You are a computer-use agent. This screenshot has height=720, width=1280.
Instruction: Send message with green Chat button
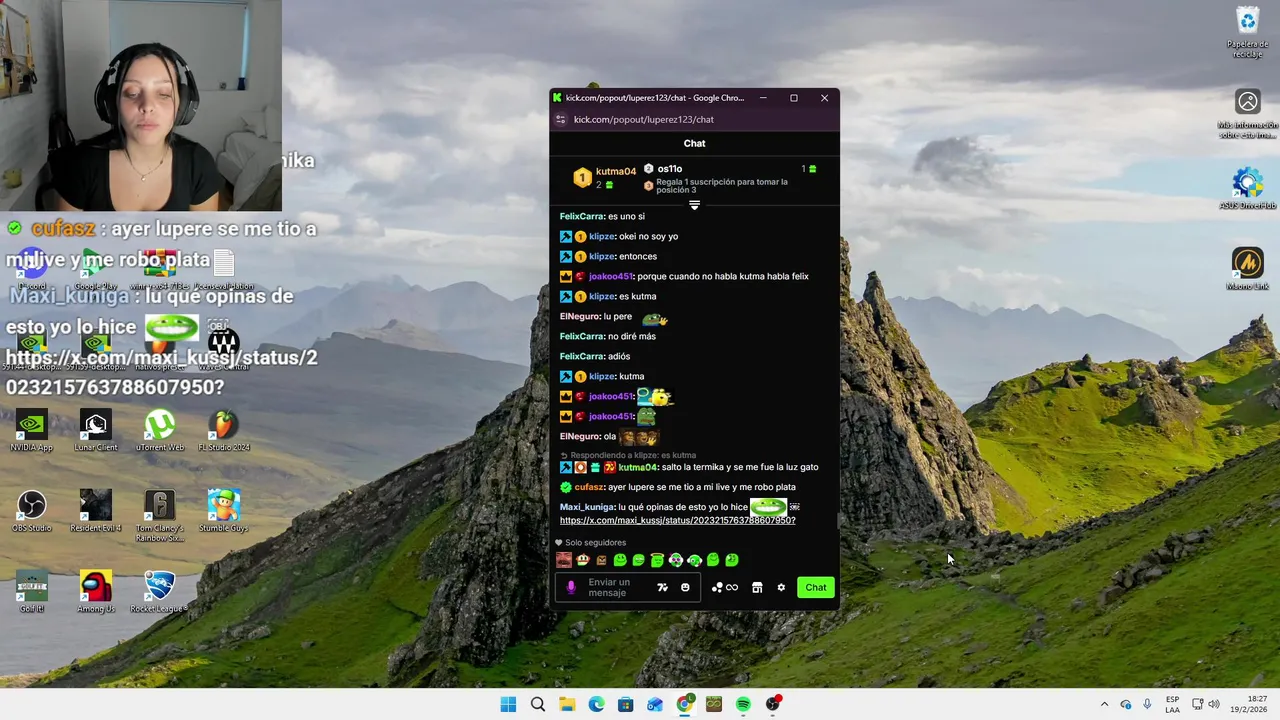(x=816, y=588)
